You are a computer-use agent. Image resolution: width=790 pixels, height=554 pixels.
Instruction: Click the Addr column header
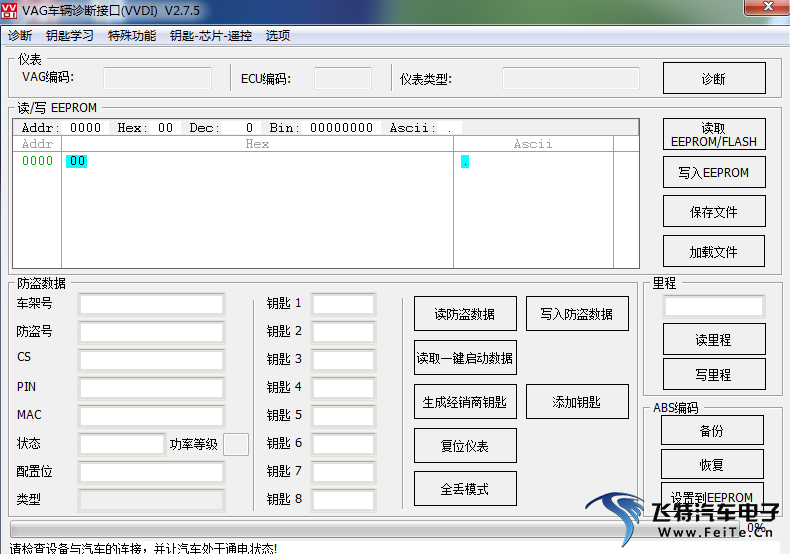37,144
